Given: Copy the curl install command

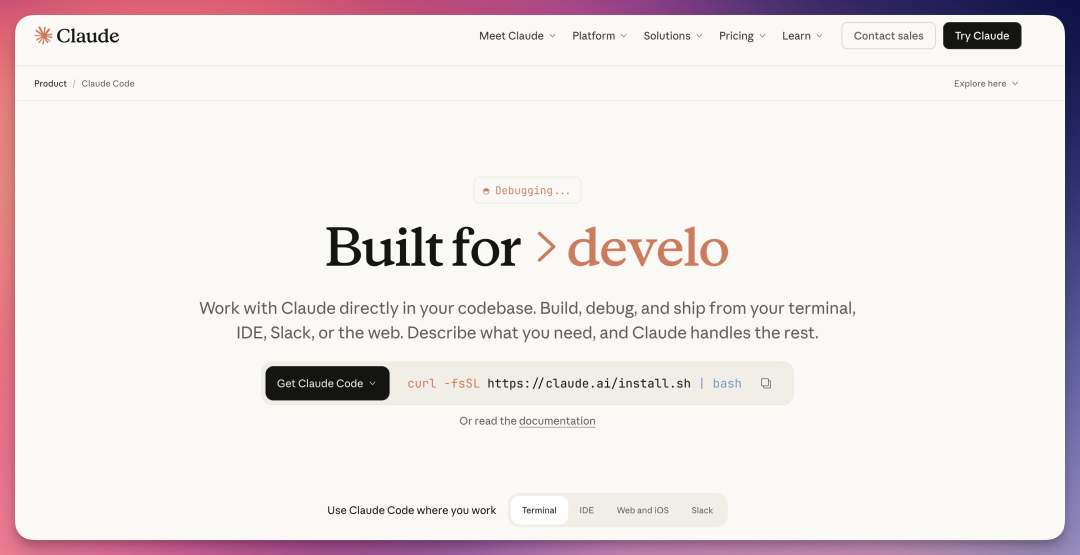Looking at the screenshot, I should point(766,383).
